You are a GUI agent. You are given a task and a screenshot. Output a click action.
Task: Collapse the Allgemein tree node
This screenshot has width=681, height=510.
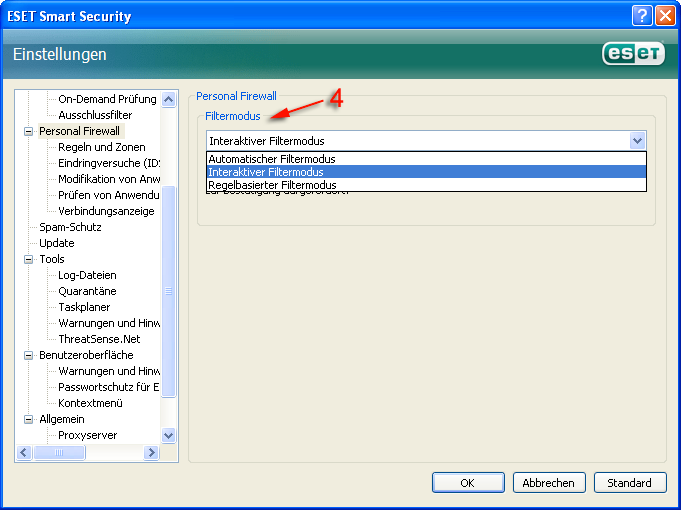pyautogui.click(x=28, y=419)
